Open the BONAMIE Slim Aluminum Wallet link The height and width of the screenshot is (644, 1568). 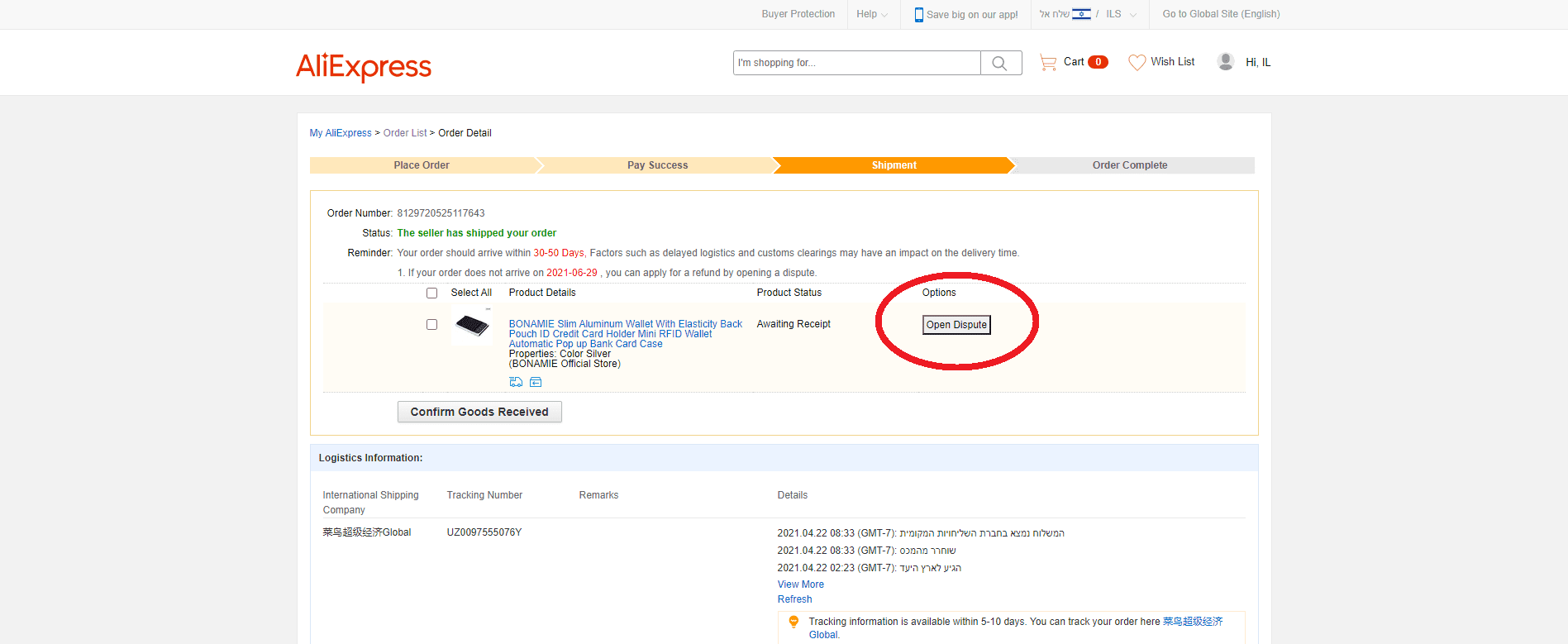(626, 334)
